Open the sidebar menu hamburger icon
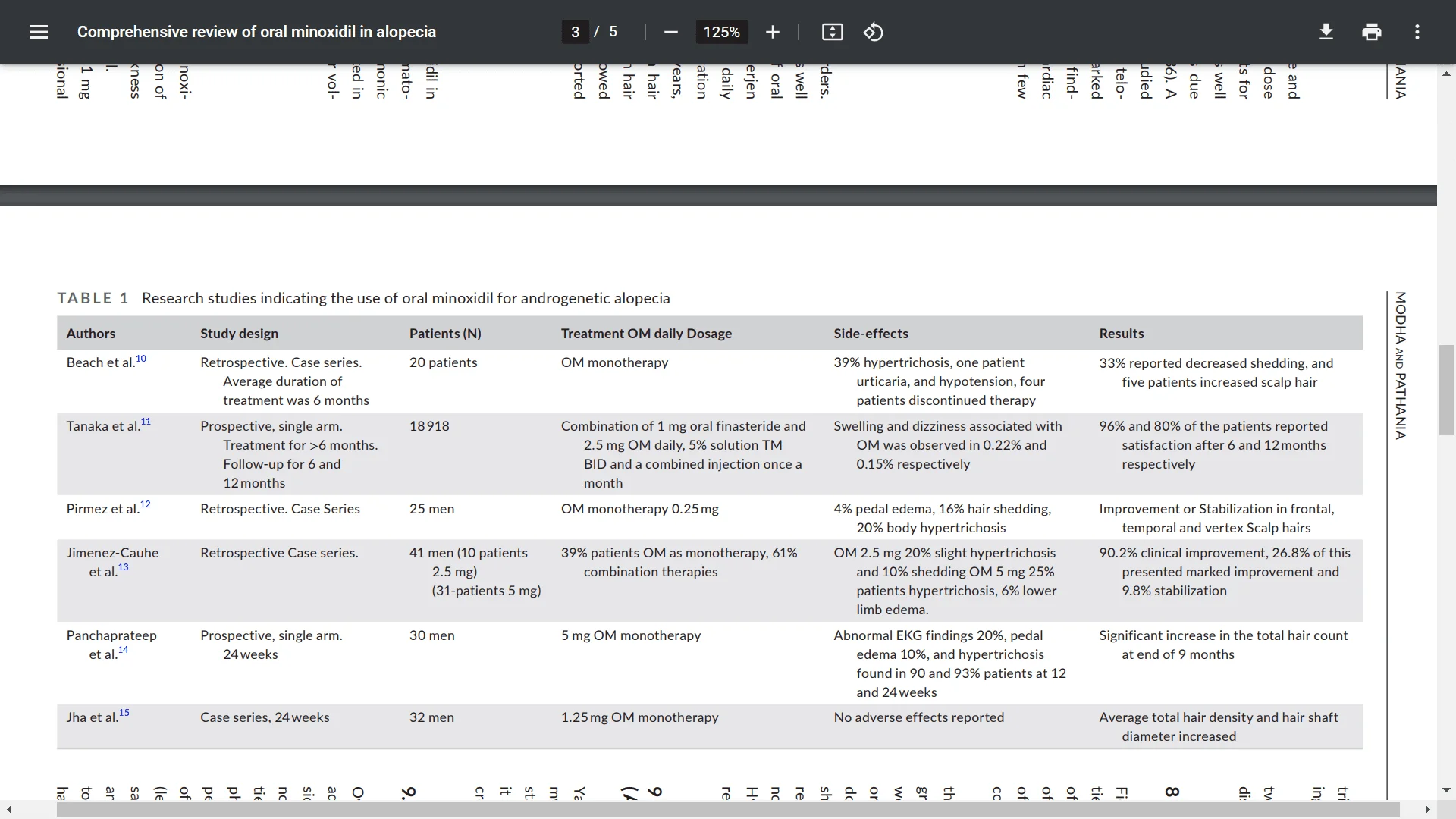The image size is (1456, 819). tap(39, 32)
